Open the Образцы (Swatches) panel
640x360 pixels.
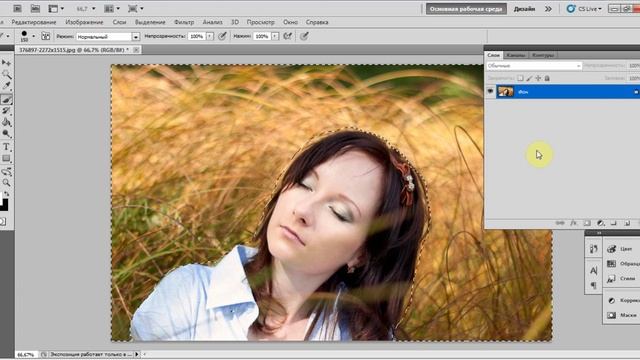coord(622,264)
